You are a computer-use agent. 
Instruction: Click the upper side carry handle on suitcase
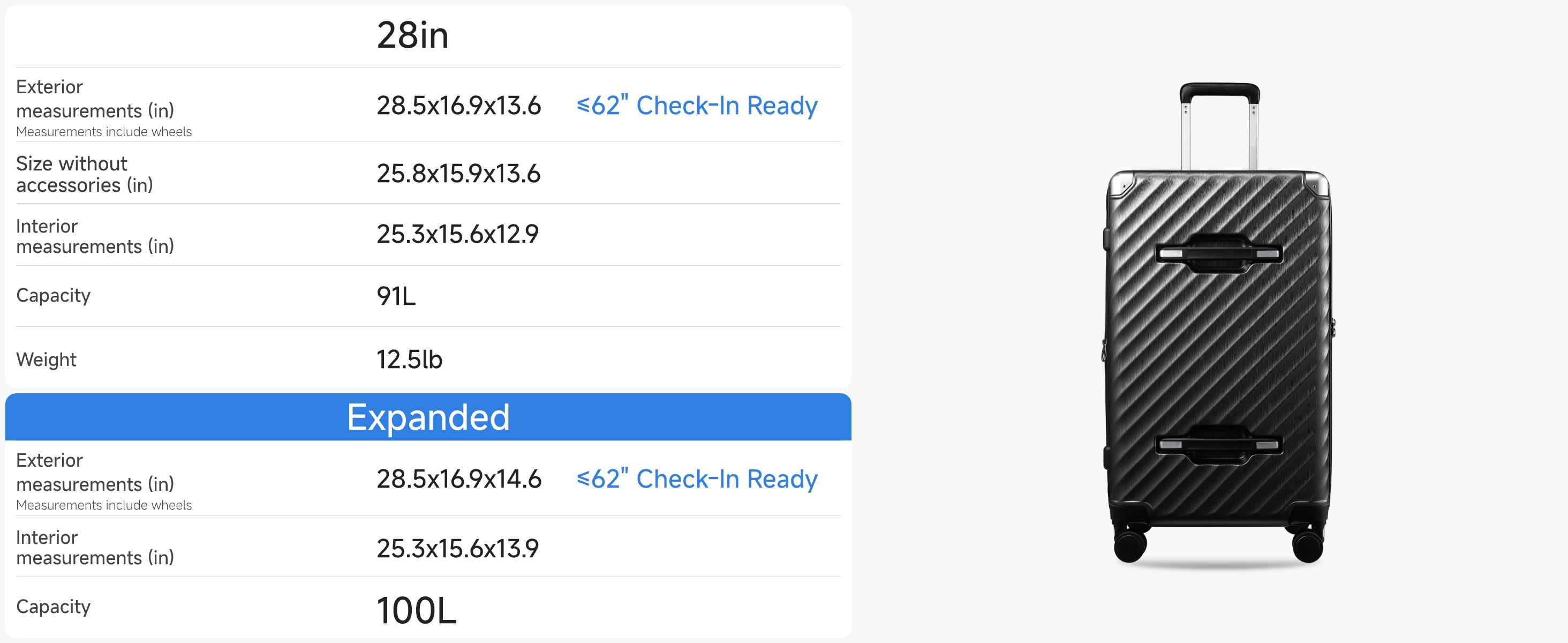point(1219,253)
